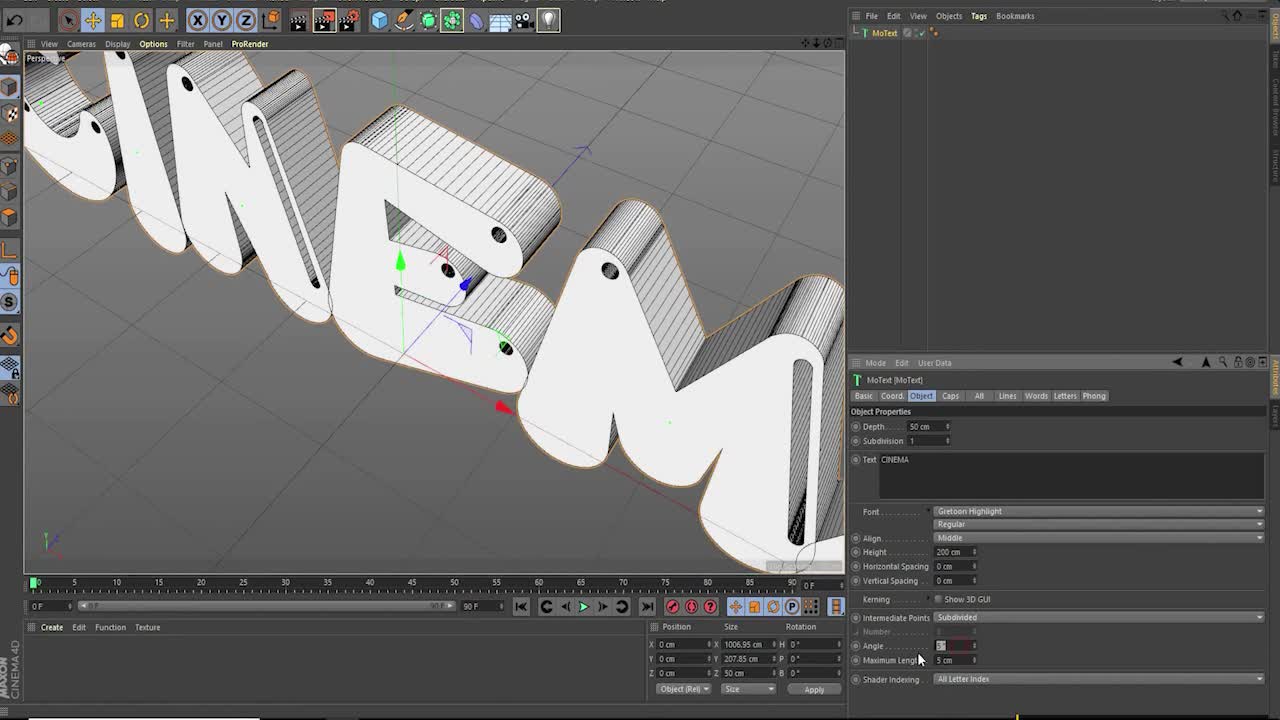Open the Deformer bend icon

click(x=476, y=20)
